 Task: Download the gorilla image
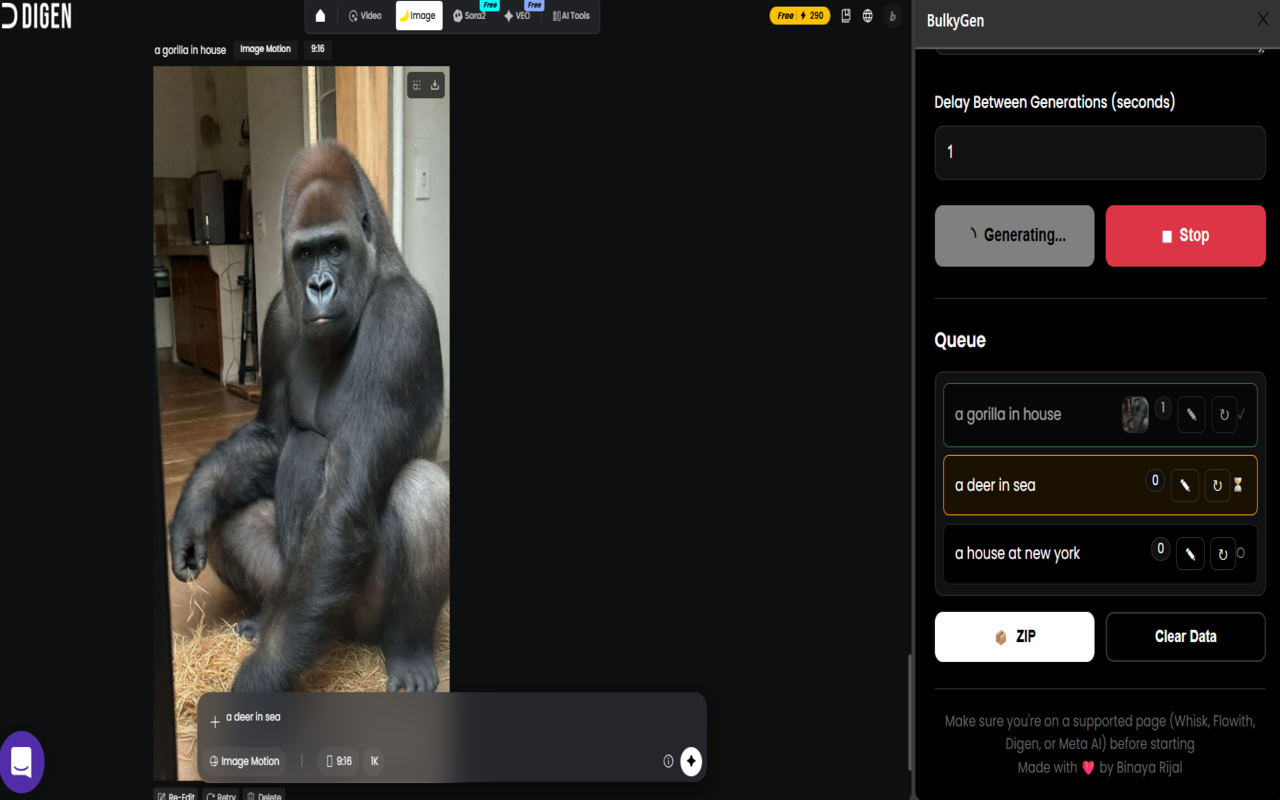(x=435, y=86)
